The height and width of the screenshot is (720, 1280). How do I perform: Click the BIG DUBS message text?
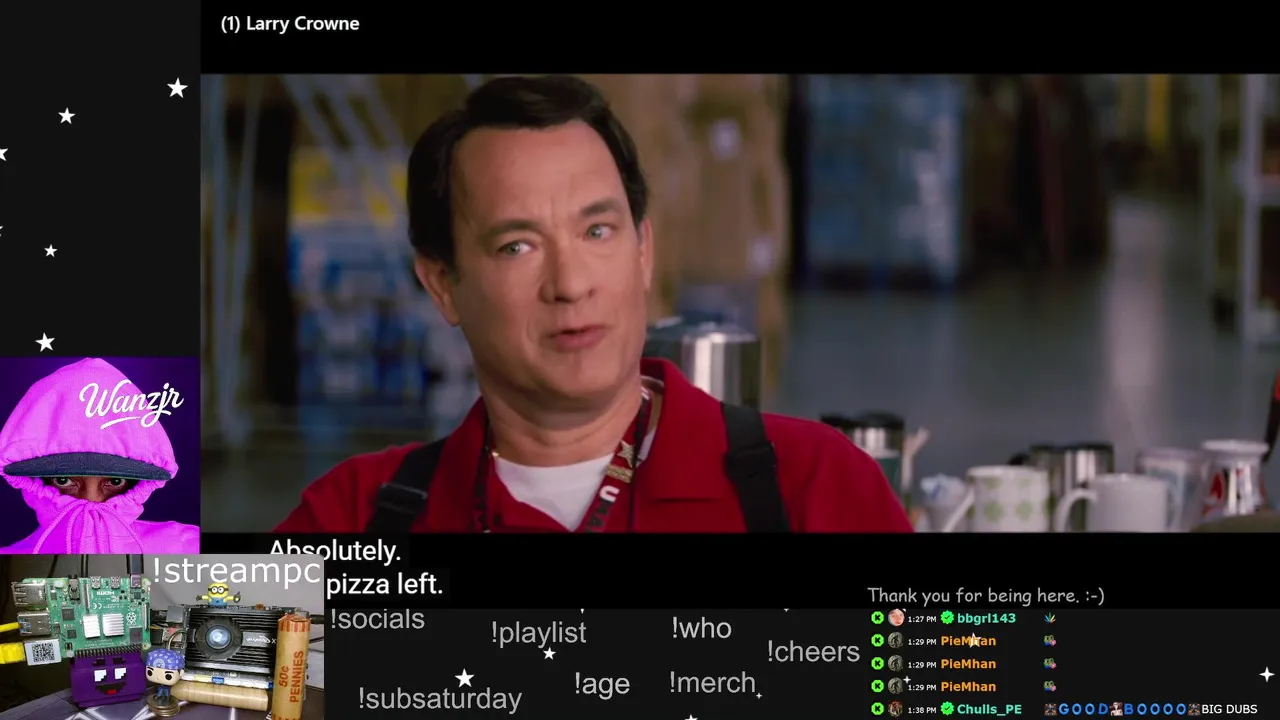1229,709
